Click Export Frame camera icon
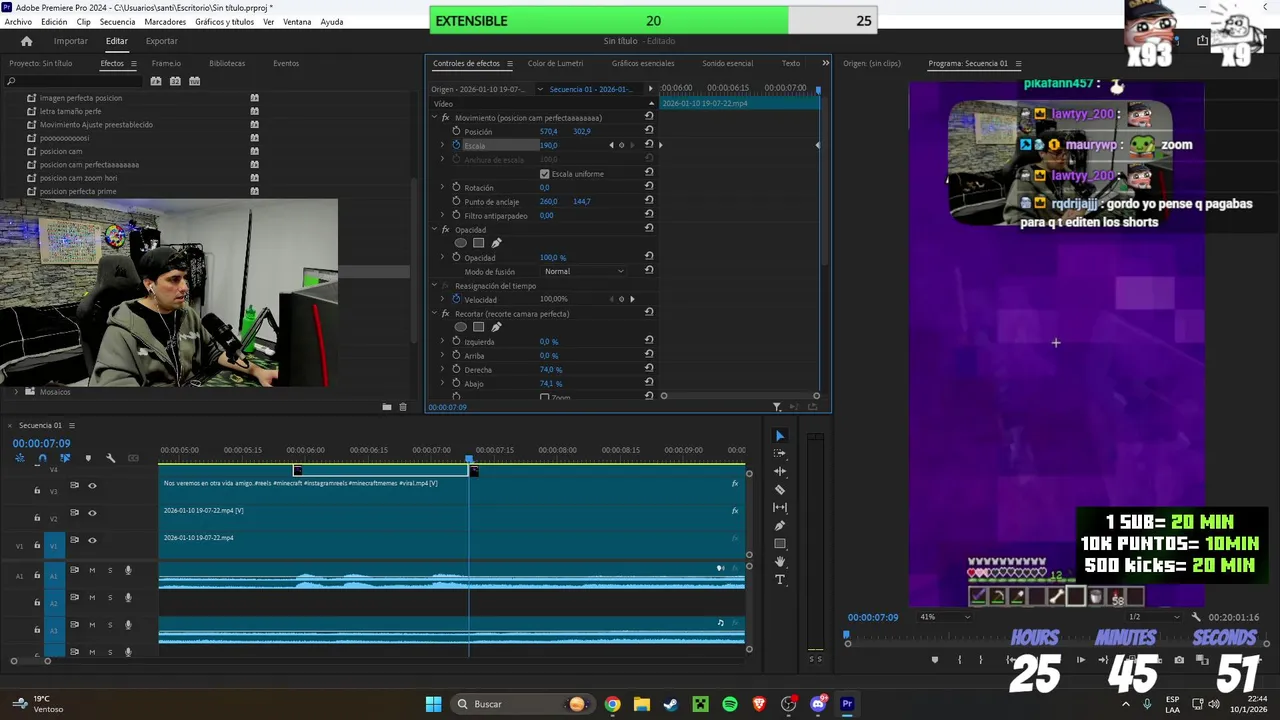This screenshot has height=720, width=1280. click(1179, 660)
